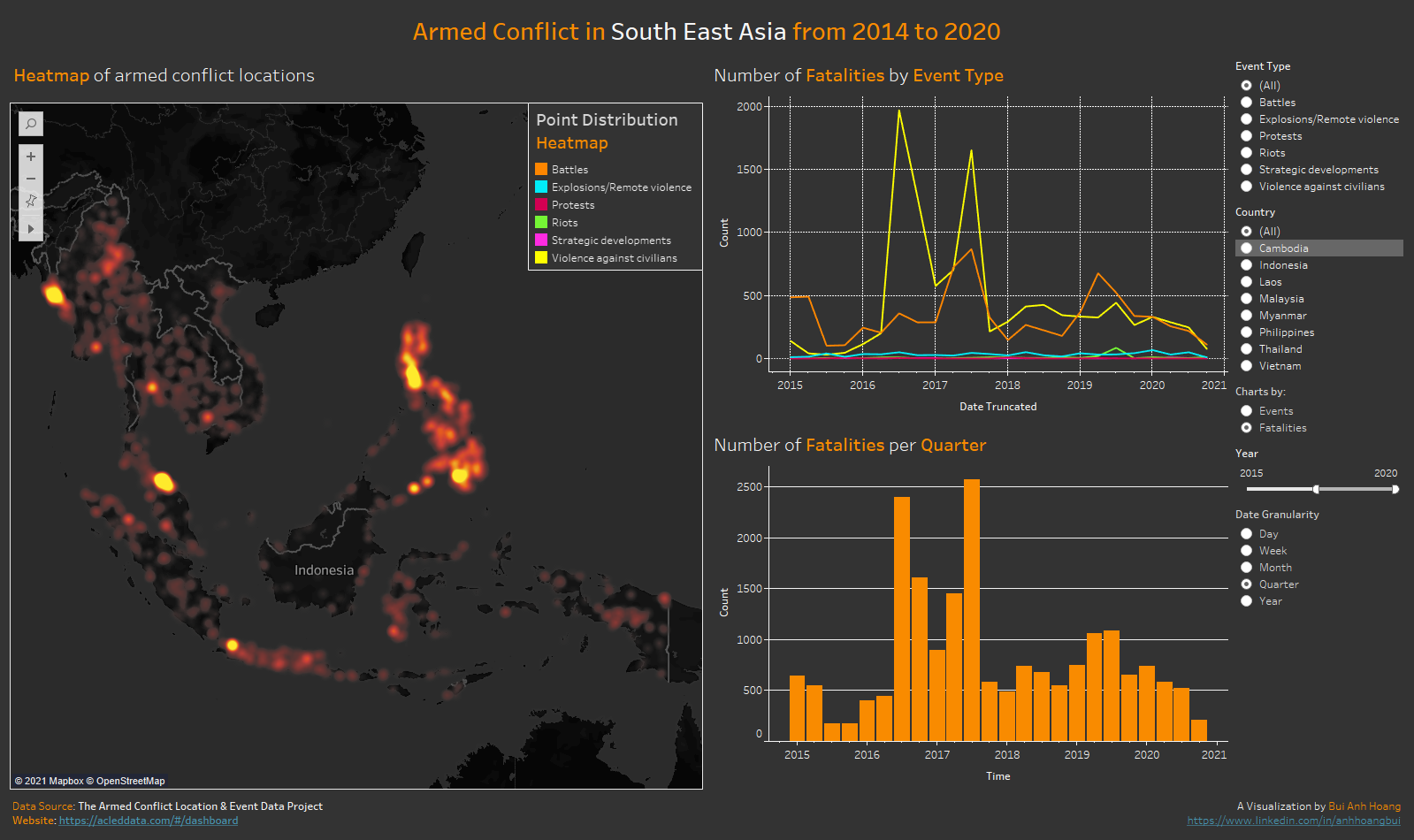Open the acleddata.com dashboard link
The height and width of the screenshot is (840, 1414).
(148, 821)
